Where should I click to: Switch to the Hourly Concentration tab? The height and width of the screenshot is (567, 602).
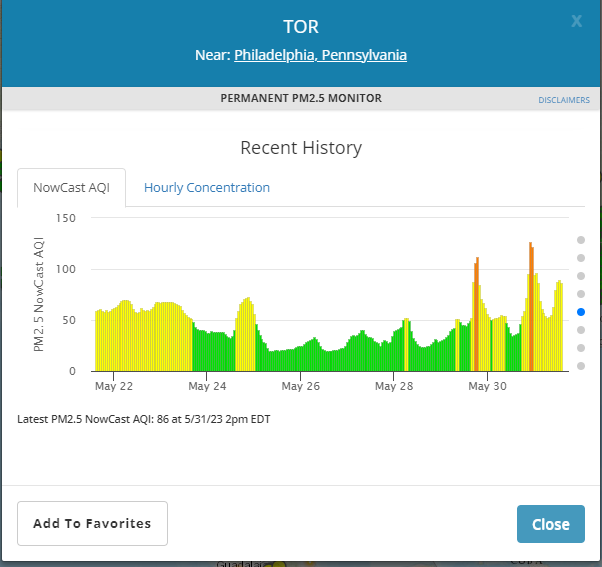206,187
